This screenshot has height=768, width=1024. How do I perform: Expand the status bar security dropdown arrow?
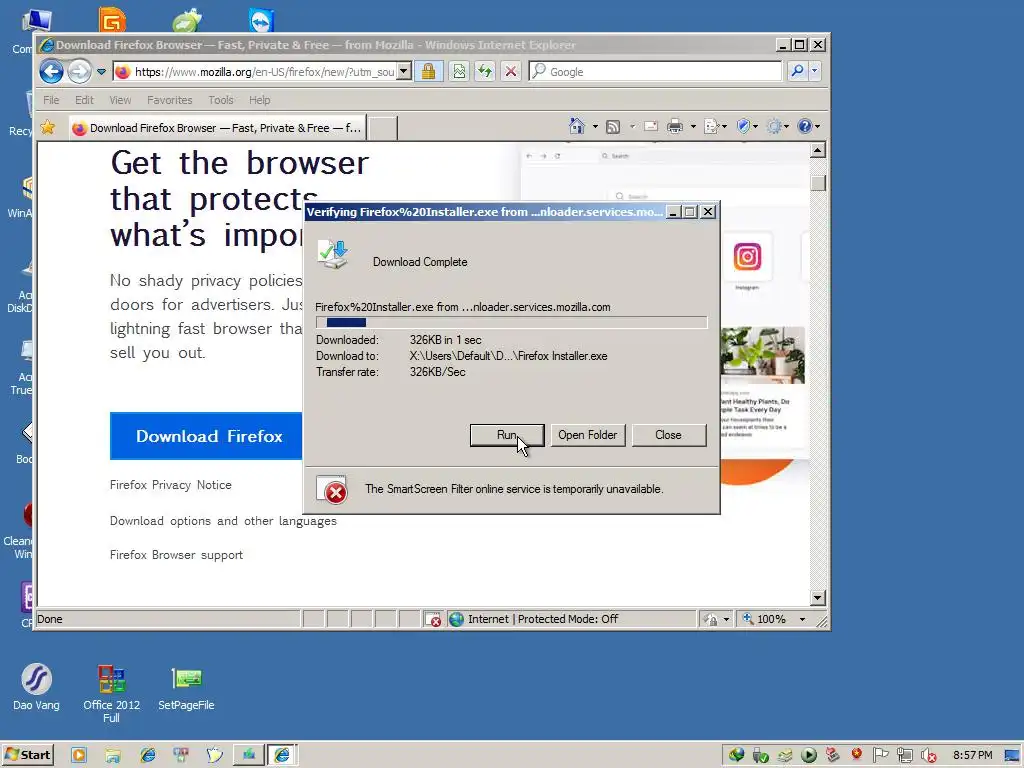[x=726, y=619]
